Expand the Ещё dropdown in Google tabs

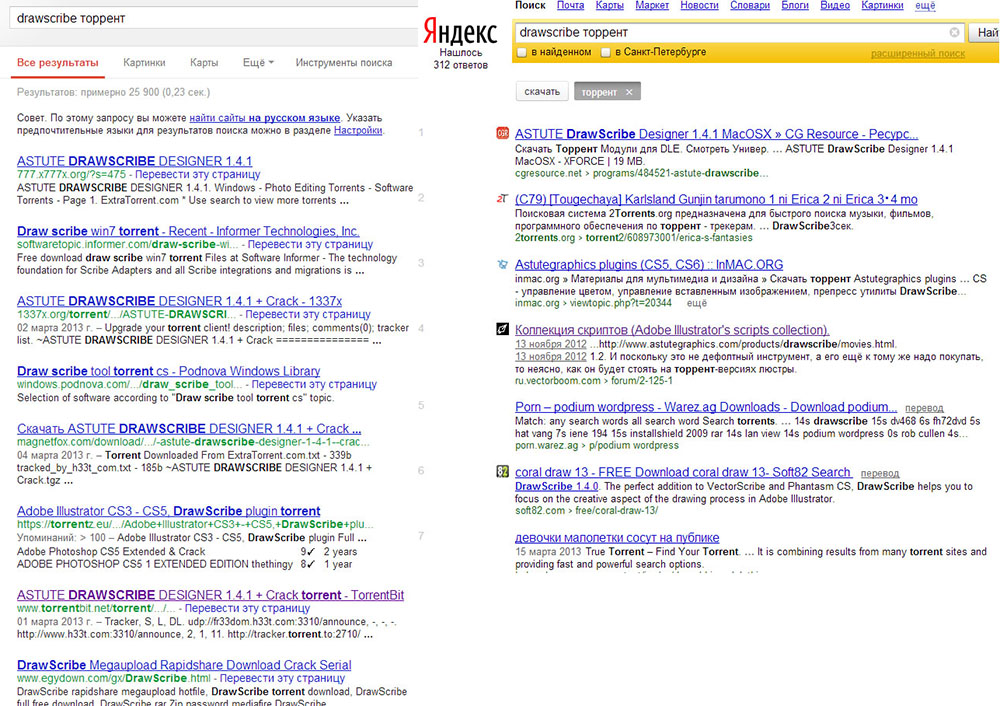(x=258, y=63)
